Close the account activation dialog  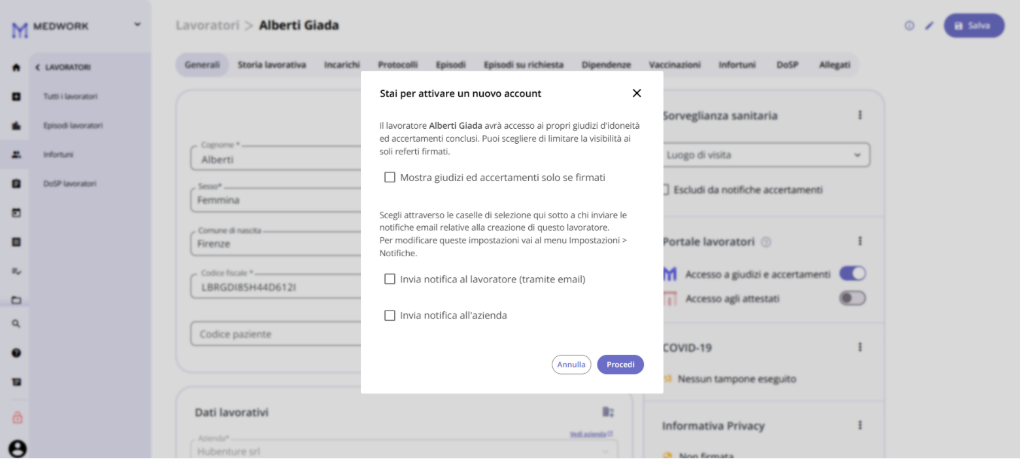point(637,93)
